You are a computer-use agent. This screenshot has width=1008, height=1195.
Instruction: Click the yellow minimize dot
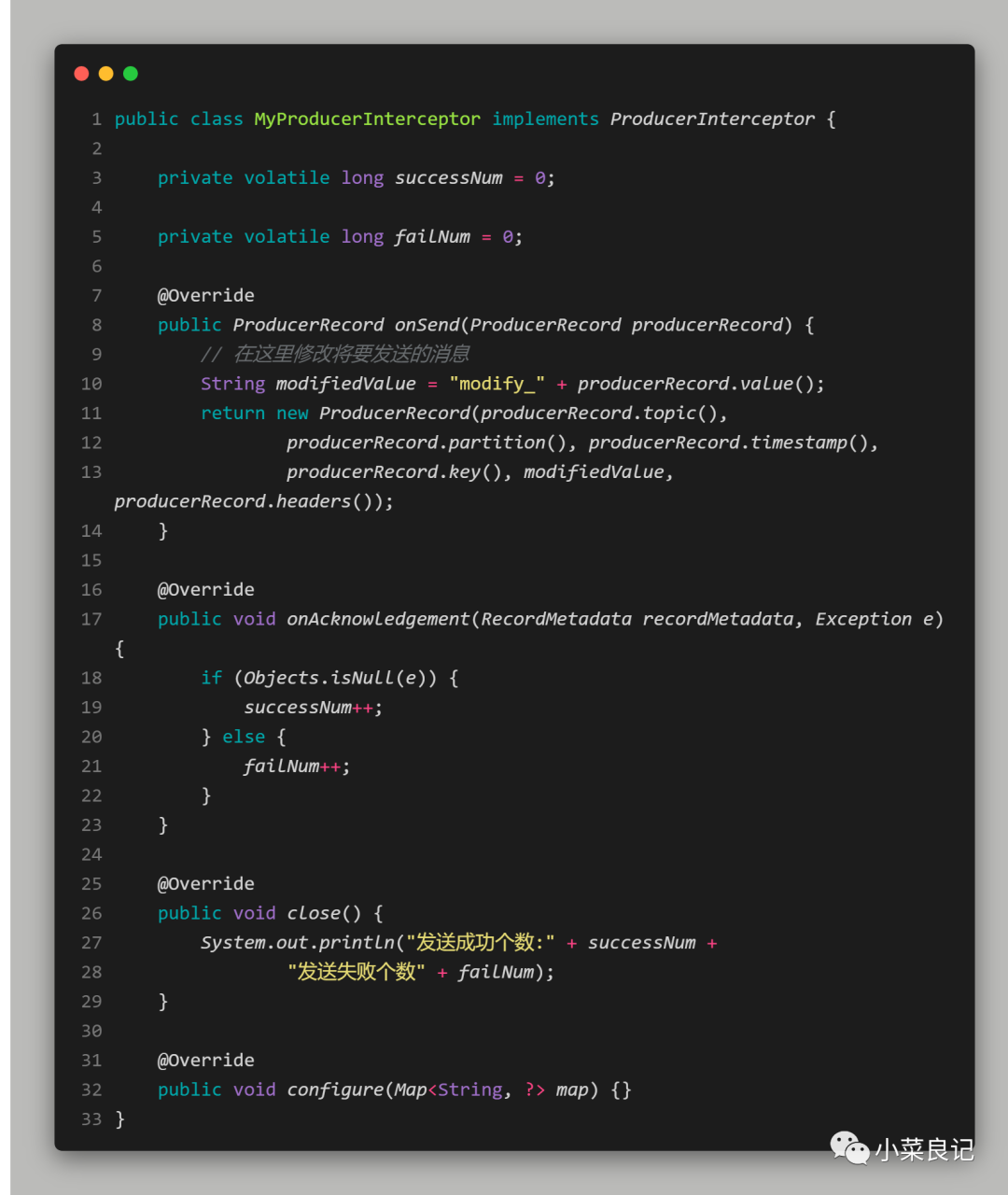(x=105, y=74)
